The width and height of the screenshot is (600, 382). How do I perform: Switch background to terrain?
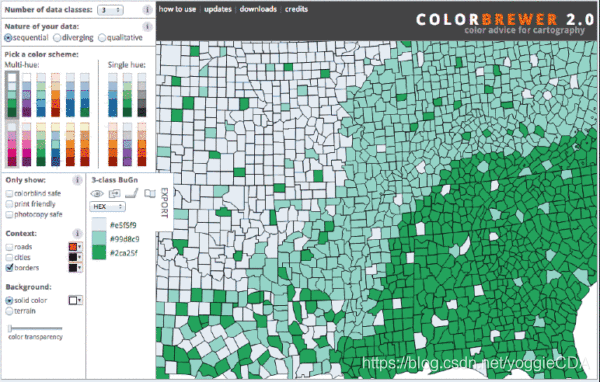[9, 311]
